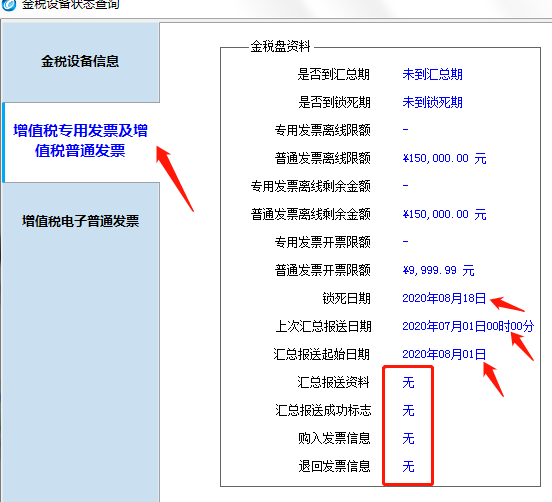Click the 是否到汇总期 label
Screen dimensions: 552x502
coord(334,75)
